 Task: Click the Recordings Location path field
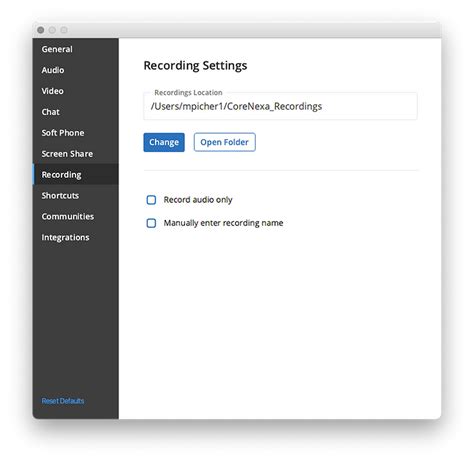click(280, 106)
